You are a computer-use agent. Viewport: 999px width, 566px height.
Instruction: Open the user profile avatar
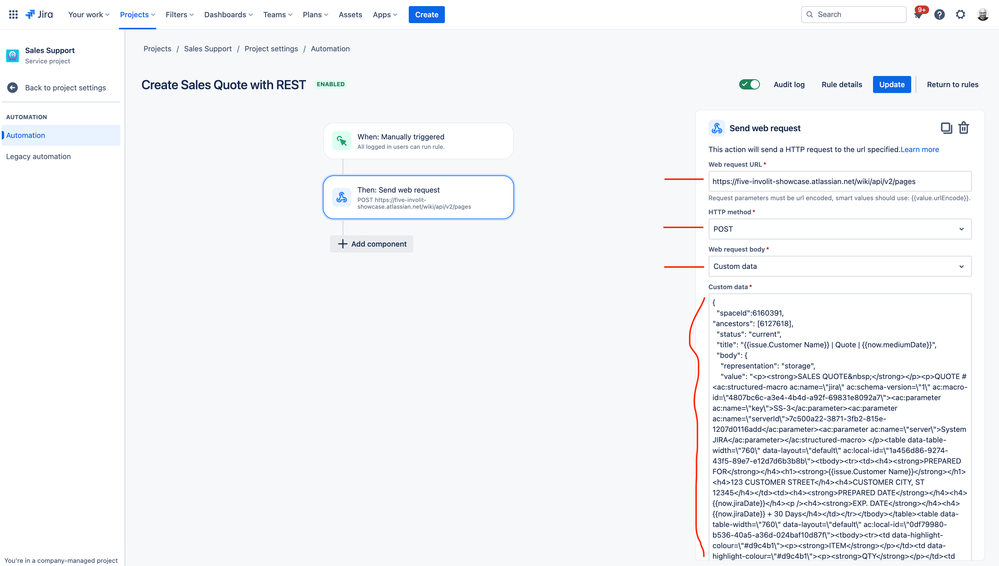982,14
